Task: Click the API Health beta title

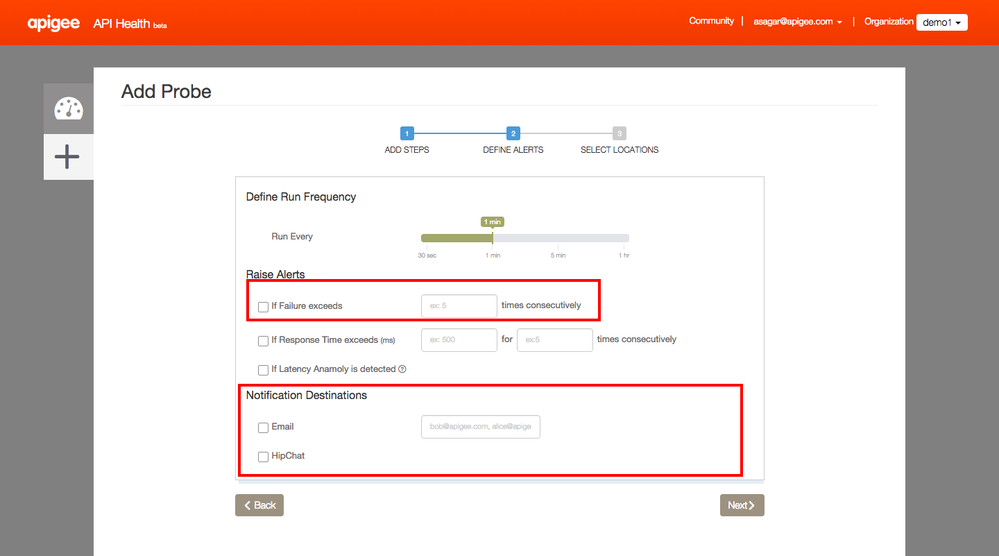Action: (x=130, y=24)
